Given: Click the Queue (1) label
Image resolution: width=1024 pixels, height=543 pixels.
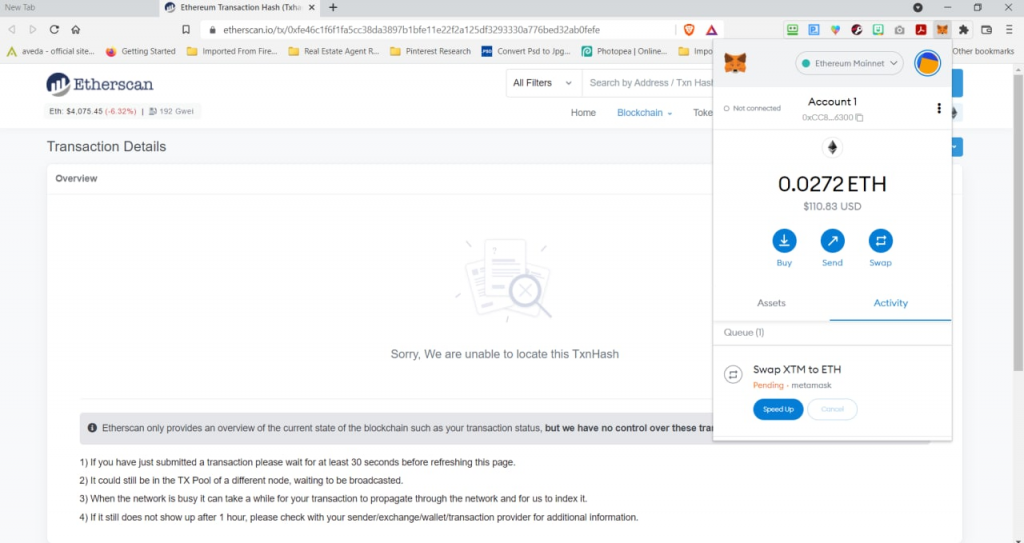Looking at the screenshot, I should tap(744, 333).
